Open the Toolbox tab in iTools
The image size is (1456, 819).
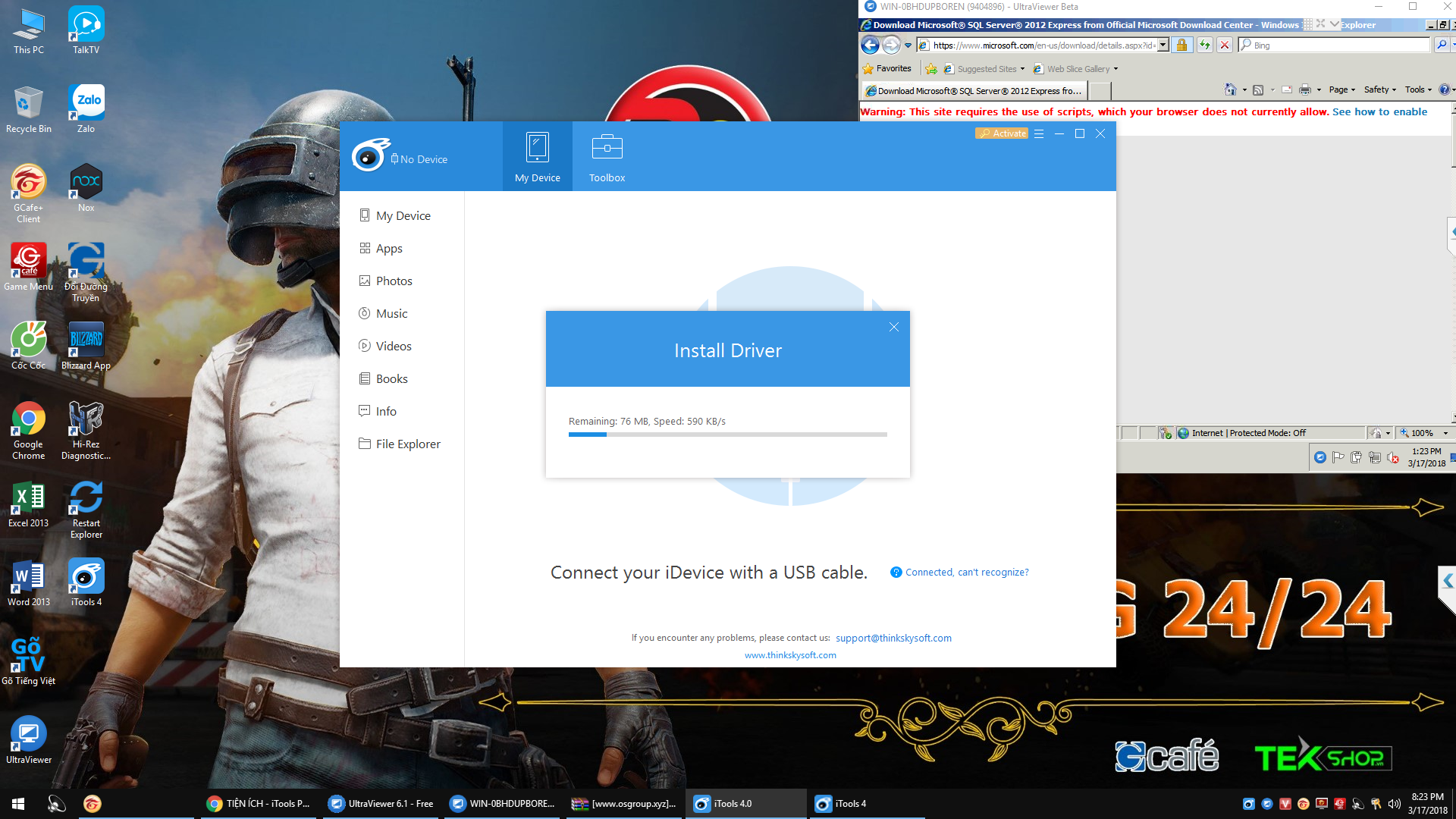pyautogui.click(x=607, y=156)
